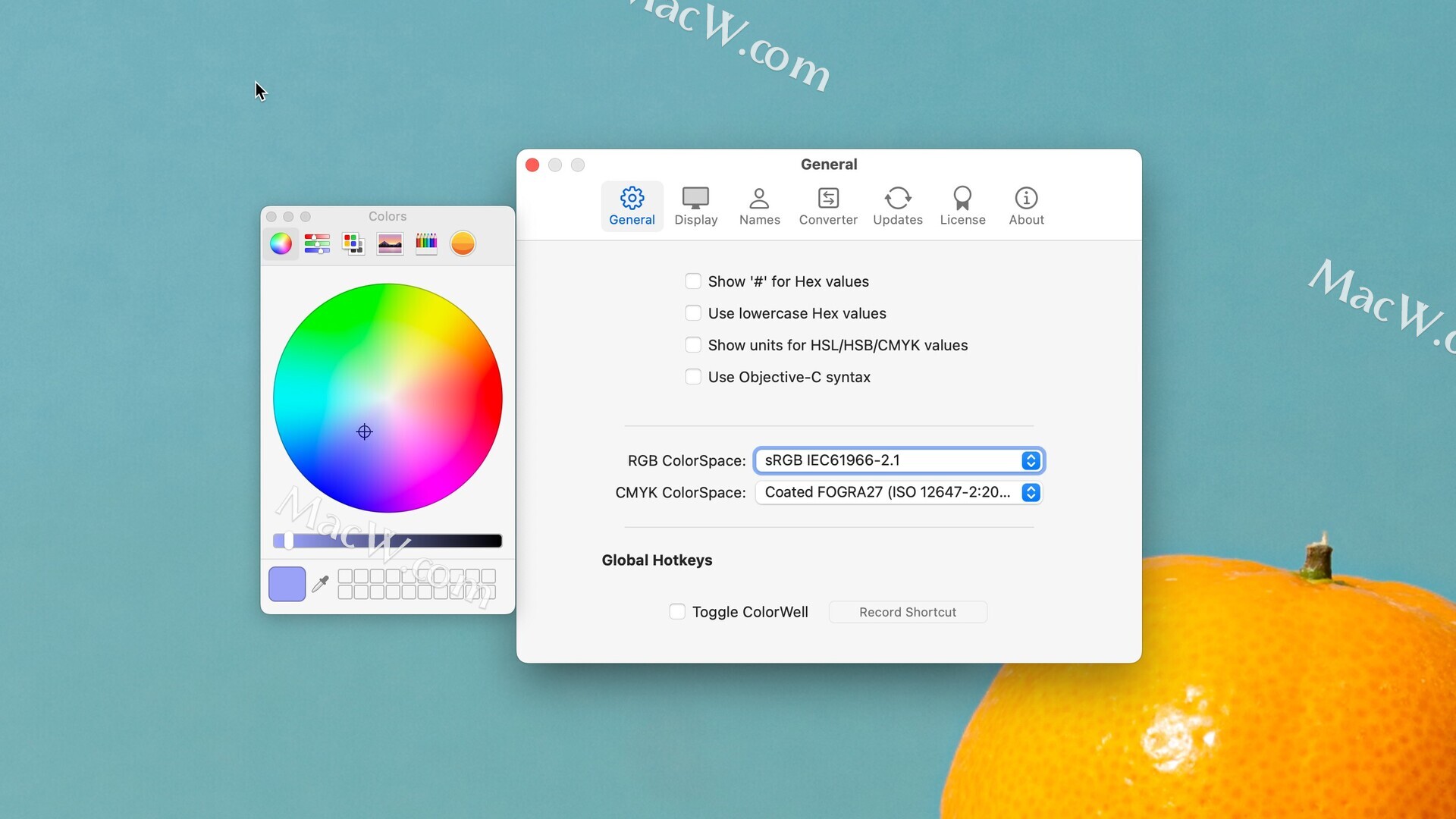
Task: Open the RGB ColorSpace dropdown
Action: point(899,460)
